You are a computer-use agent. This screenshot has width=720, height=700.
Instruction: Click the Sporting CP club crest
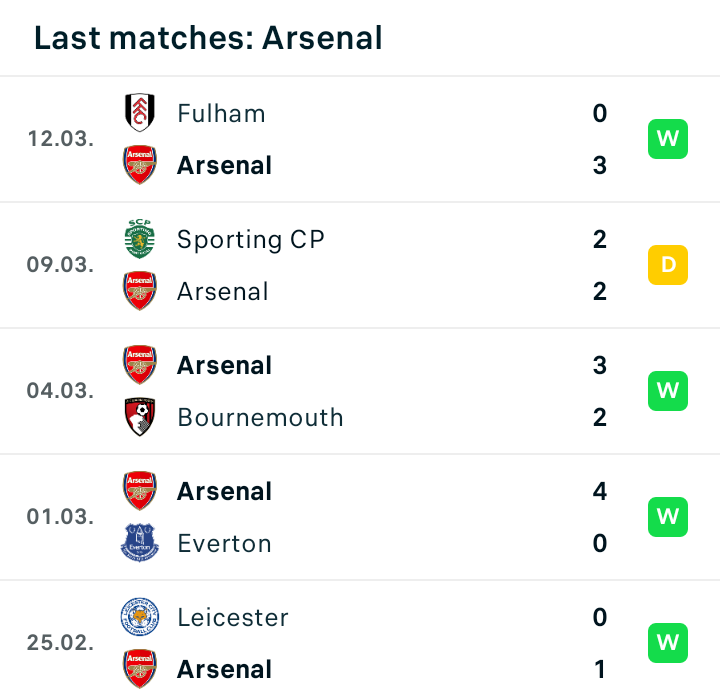[x=140, y=239]
